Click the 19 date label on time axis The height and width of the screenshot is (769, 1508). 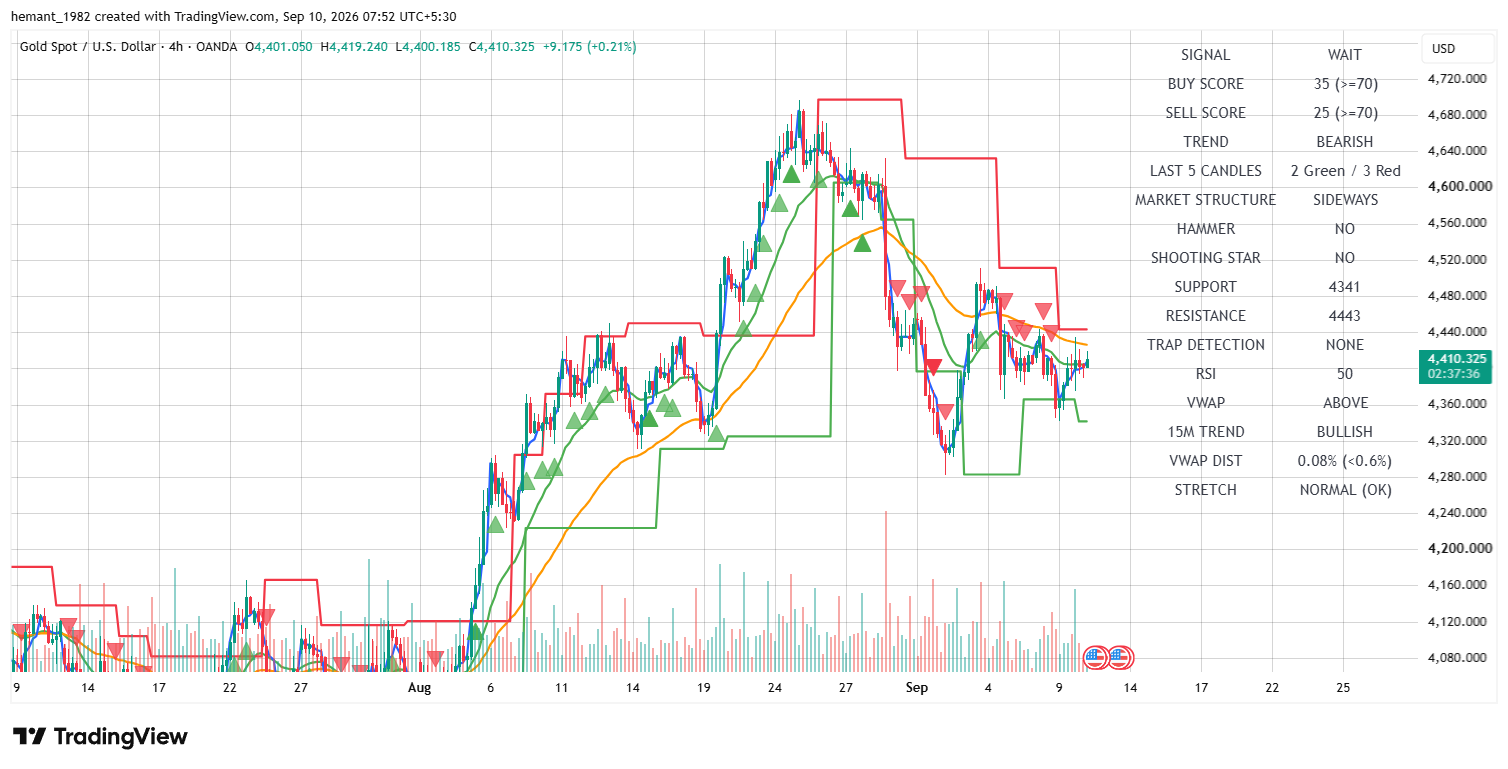point(704,688)
